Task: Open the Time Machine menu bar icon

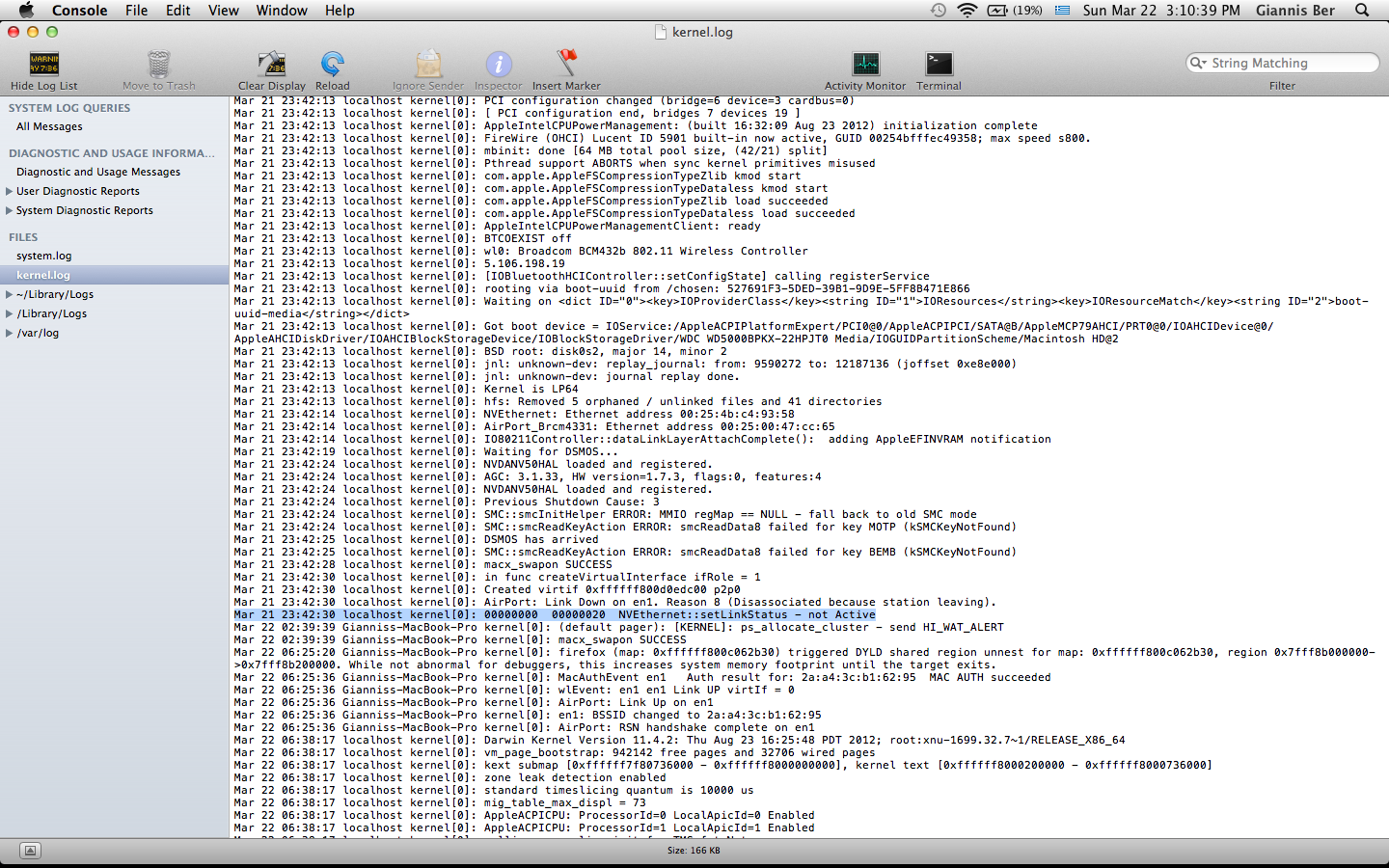Action: coord(938,10)
